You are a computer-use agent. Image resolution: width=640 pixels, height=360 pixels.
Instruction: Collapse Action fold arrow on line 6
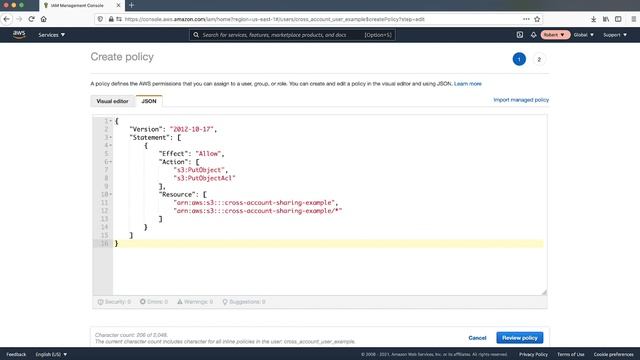click(111, 162)
